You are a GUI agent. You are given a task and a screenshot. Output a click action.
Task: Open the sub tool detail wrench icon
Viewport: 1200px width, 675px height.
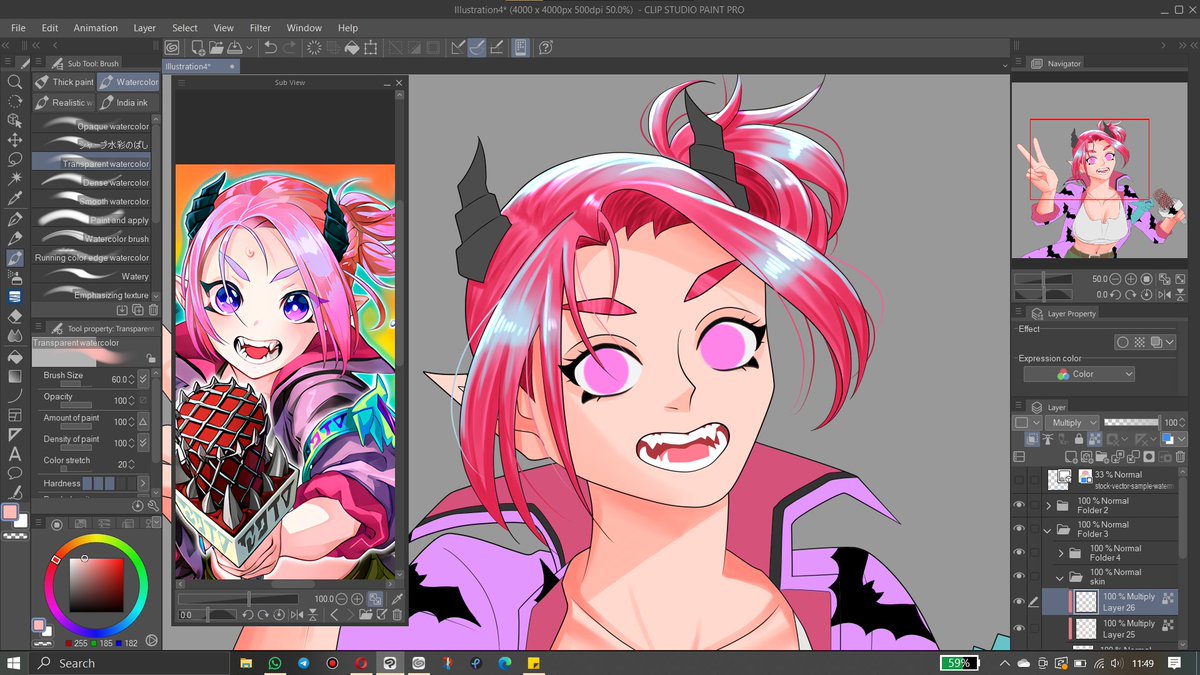point(153,506)
